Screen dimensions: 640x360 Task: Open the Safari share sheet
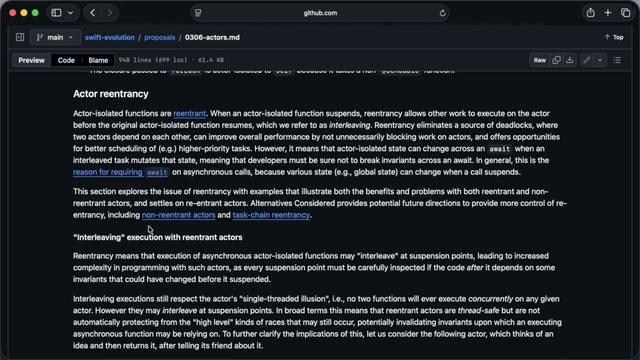tap(590, 13)
